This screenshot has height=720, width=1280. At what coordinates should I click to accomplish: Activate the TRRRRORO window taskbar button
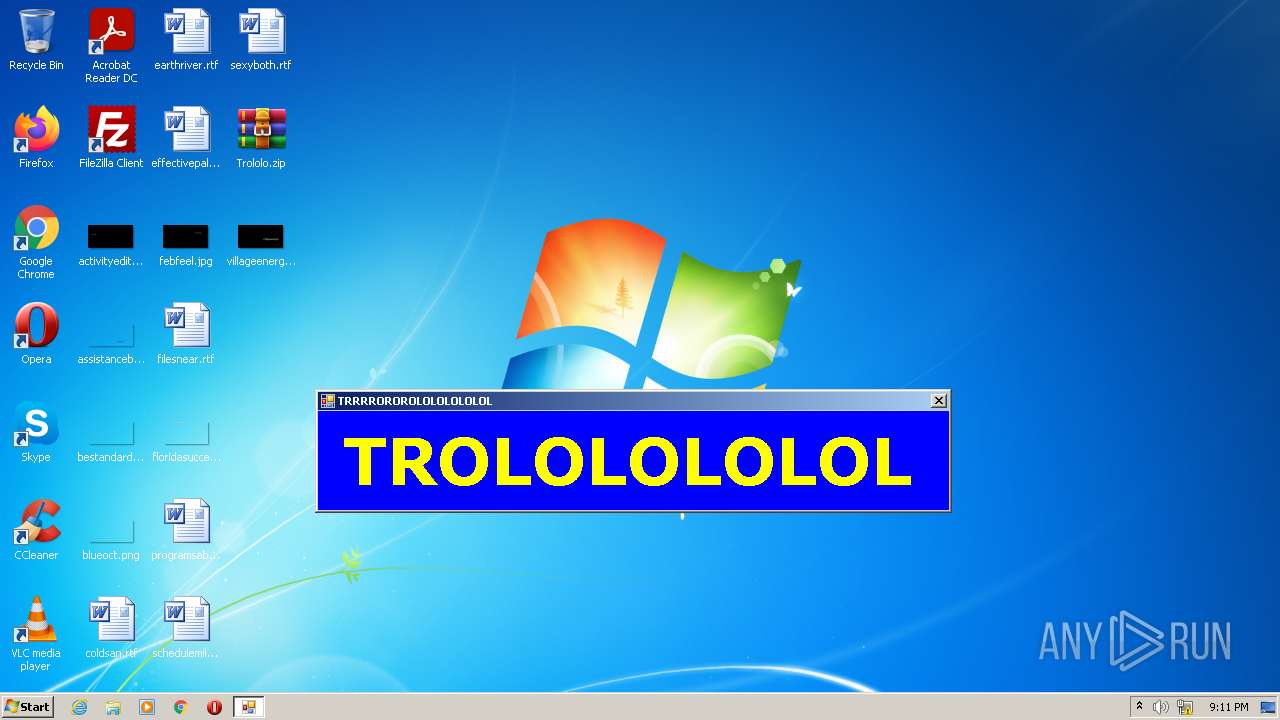pyautogui.click(x=248, y=707)
